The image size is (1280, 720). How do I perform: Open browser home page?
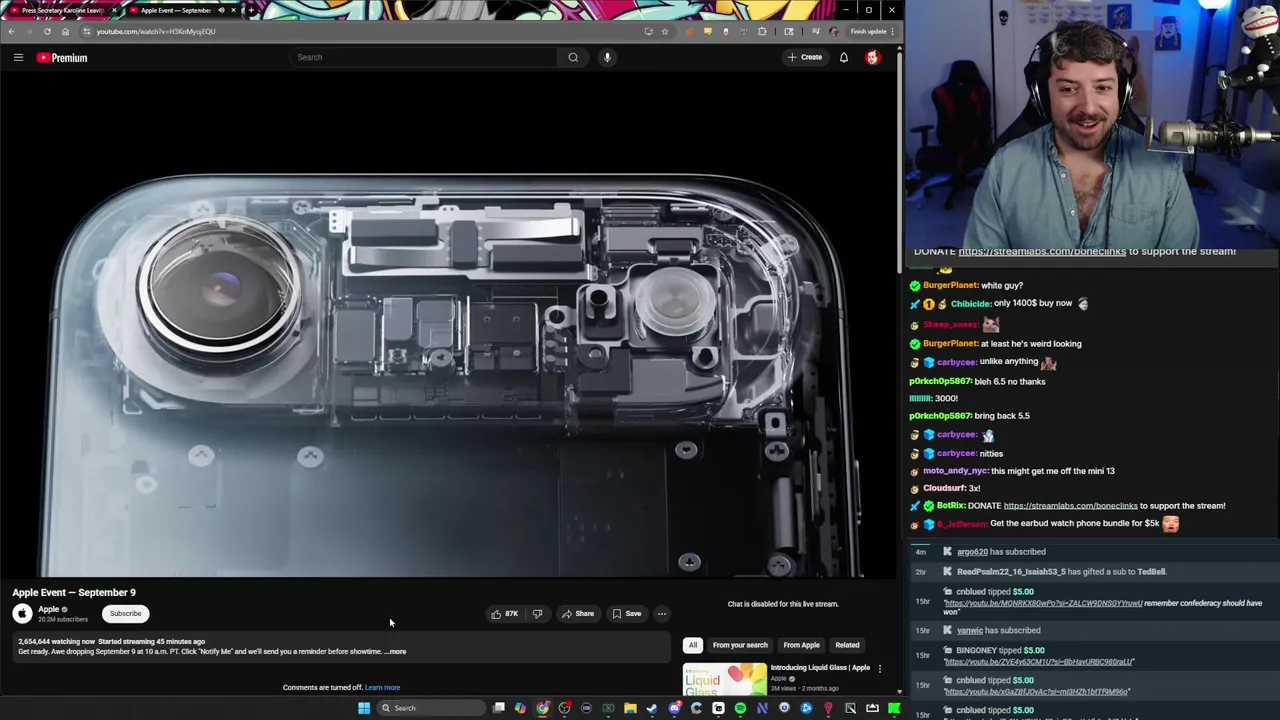[65, 31]
